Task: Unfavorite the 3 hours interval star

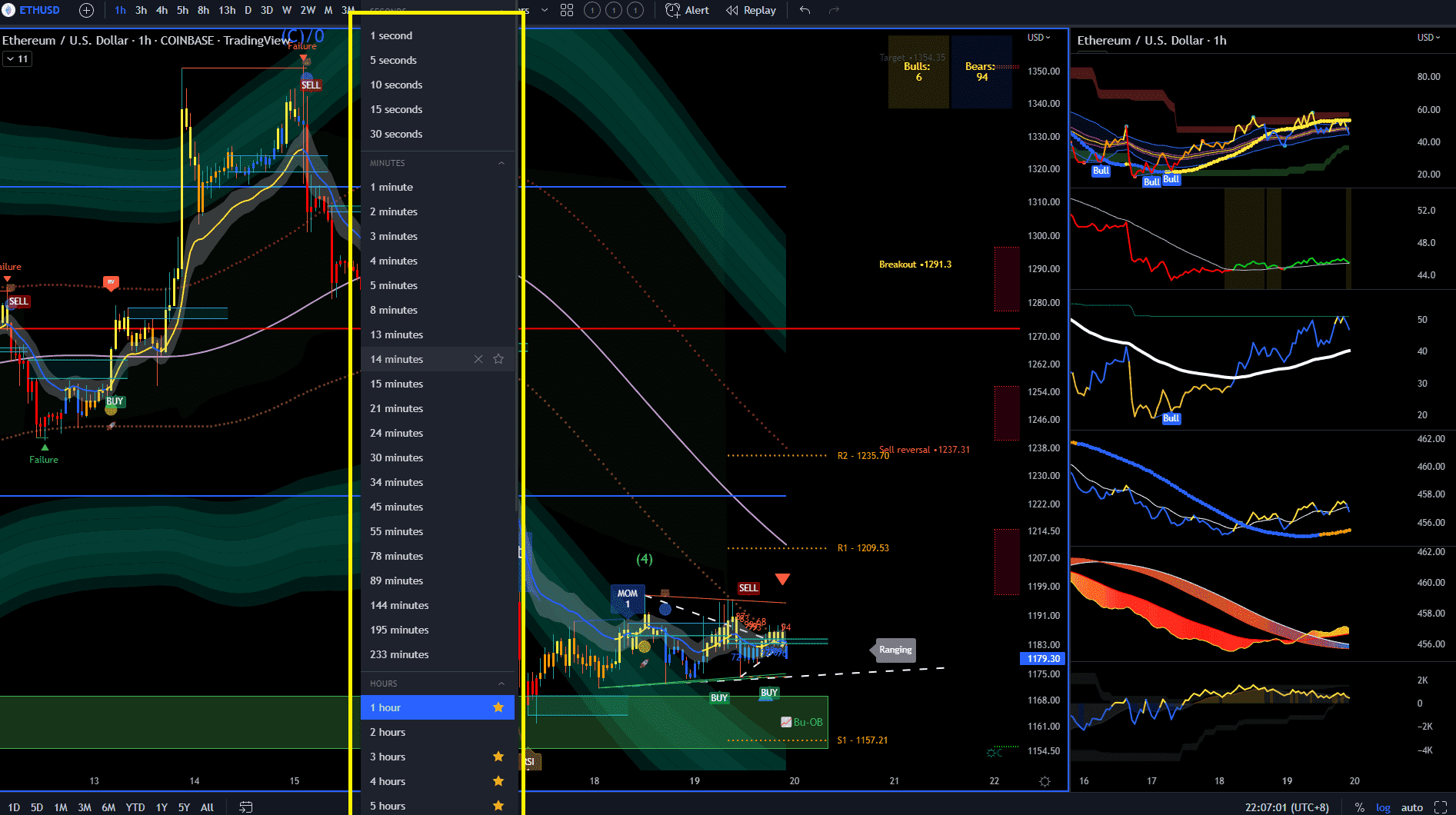Action: [x=498, y=757]
